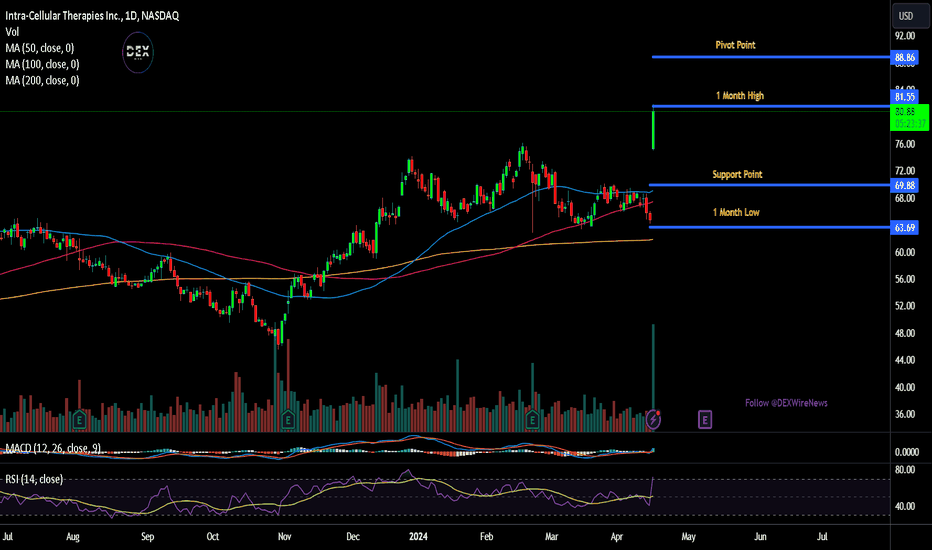Select the MA (200, close, 0) legend
932x550 pixels.
[x=42, y=80]
